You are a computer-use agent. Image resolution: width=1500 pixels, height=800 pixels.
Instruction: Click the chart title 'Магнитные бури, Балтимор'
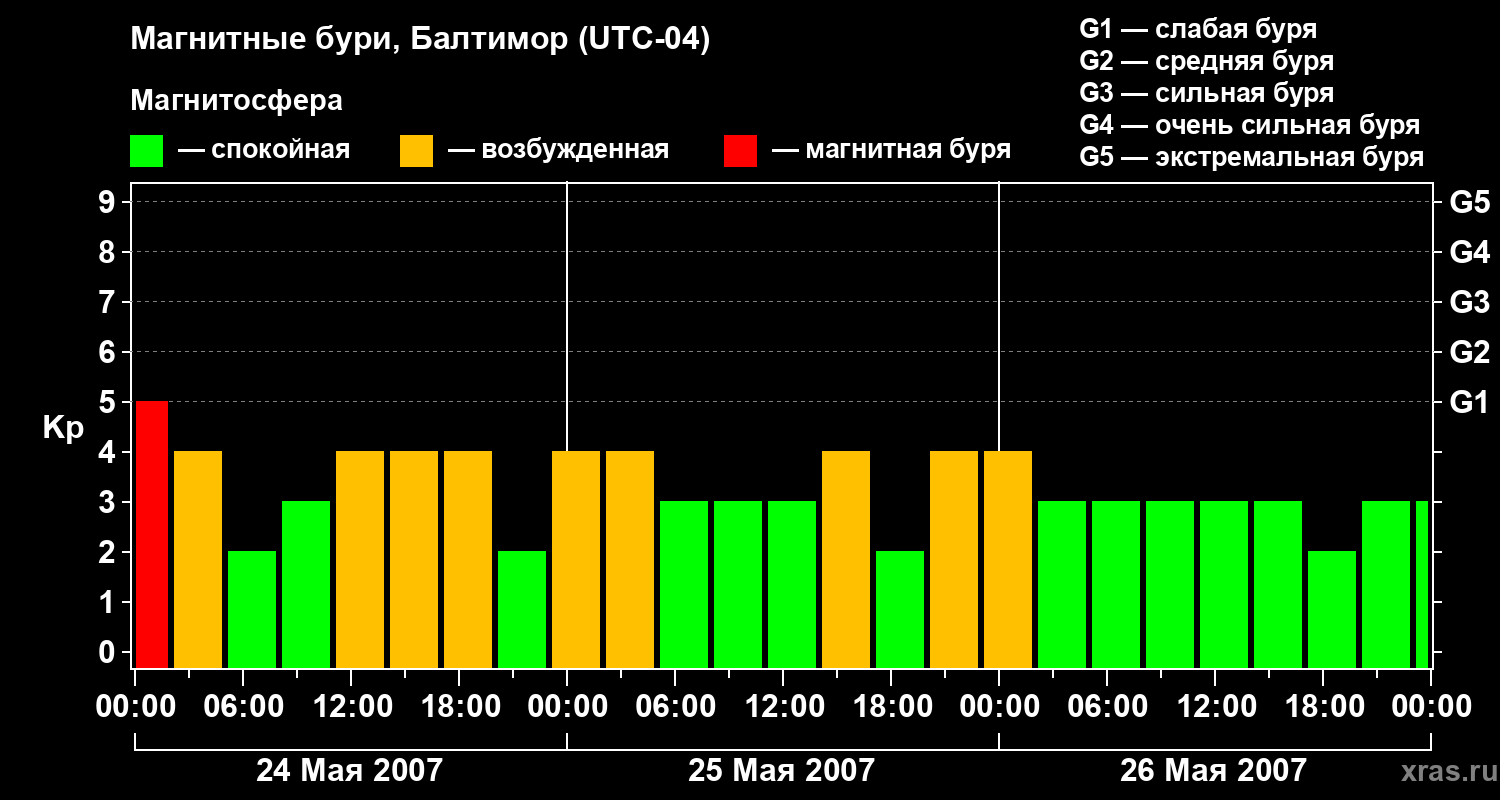[420, 40]
